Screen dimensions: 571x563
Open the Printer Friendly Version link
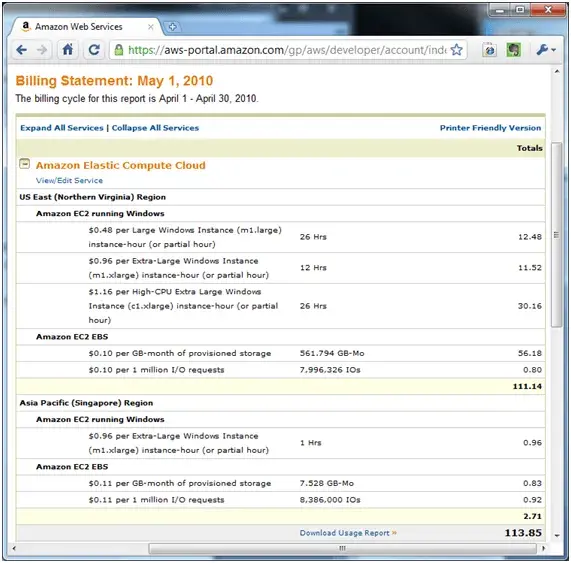point(490,128)
